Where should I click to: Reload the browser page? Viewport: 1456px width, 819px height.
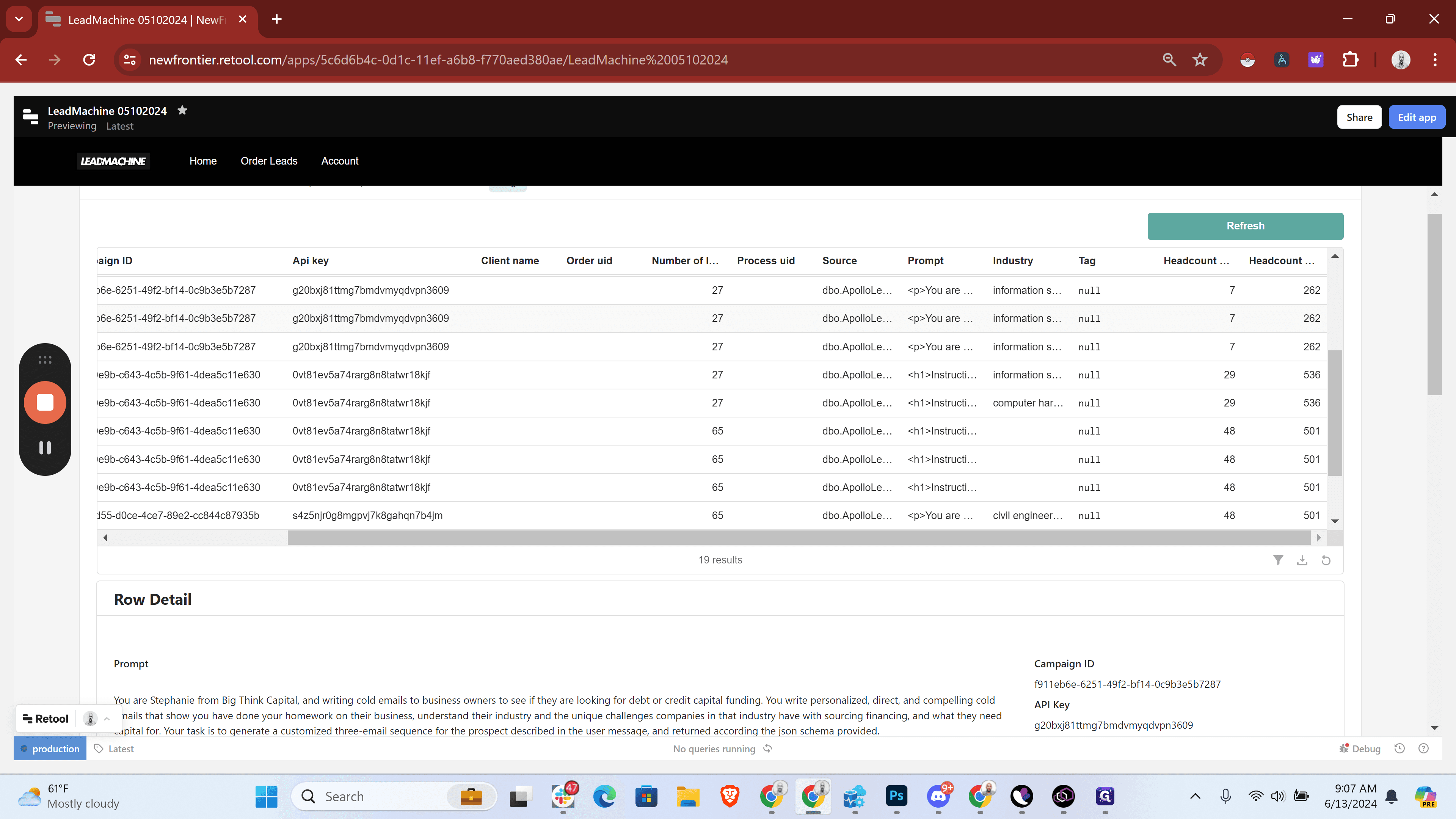pos(89,60)
